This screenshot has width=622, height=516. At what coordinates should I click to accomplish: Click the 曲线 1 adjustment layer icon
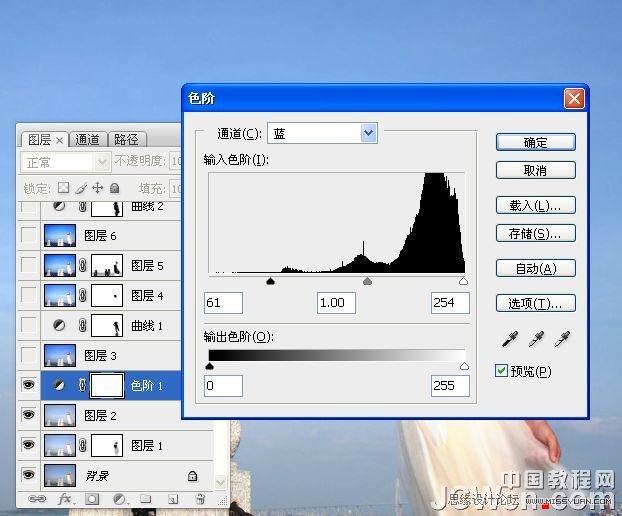click(59, 326)
